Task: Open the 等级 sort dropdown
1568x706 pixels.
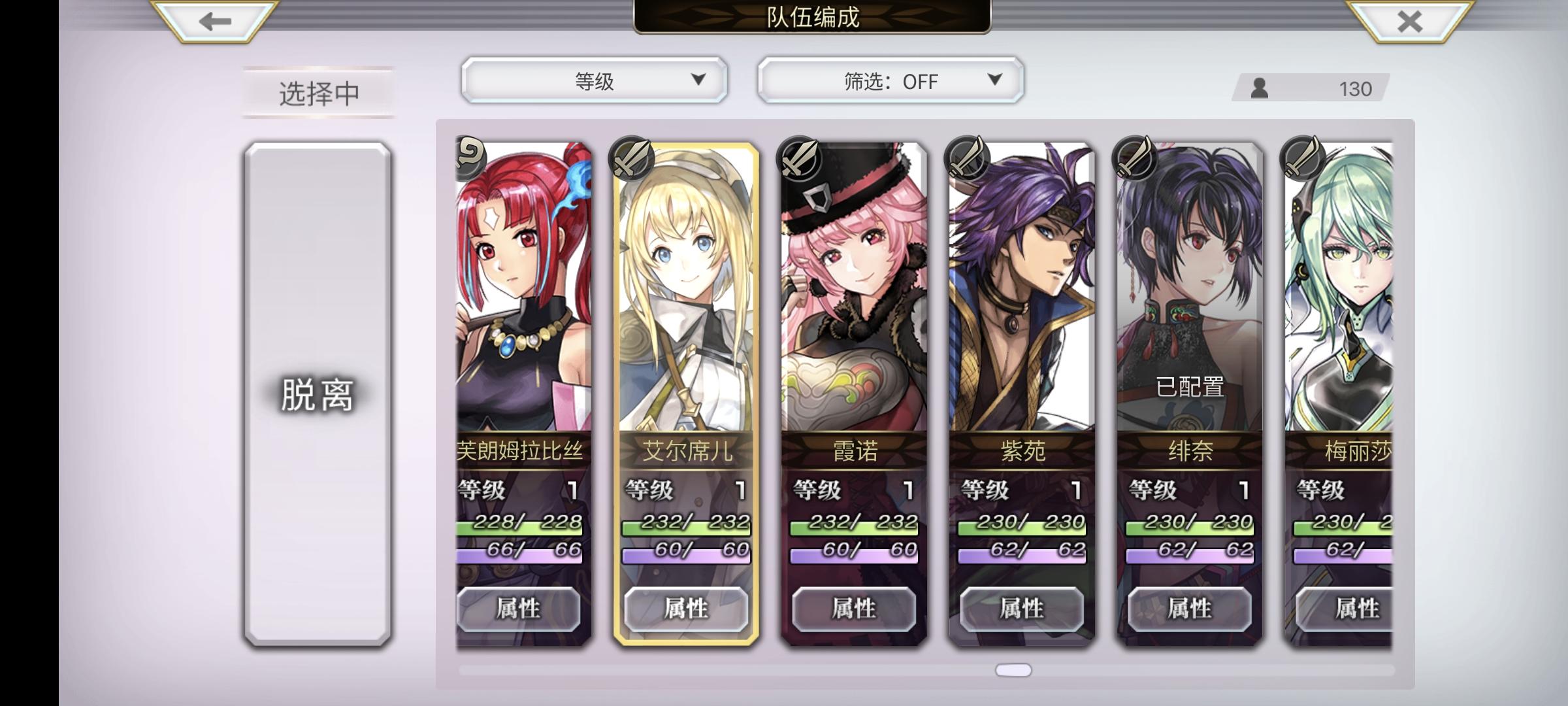Action: coord(594,80)
